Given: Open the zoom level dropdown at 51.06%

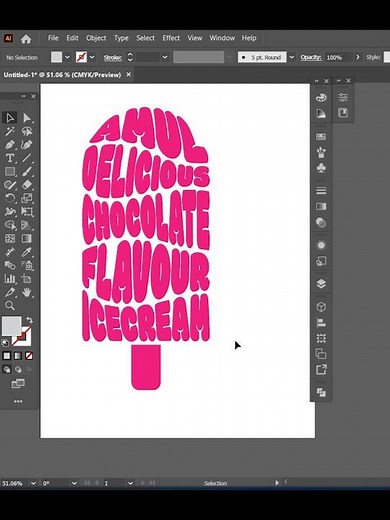Looking at the screenshot, I should (33, 483).
